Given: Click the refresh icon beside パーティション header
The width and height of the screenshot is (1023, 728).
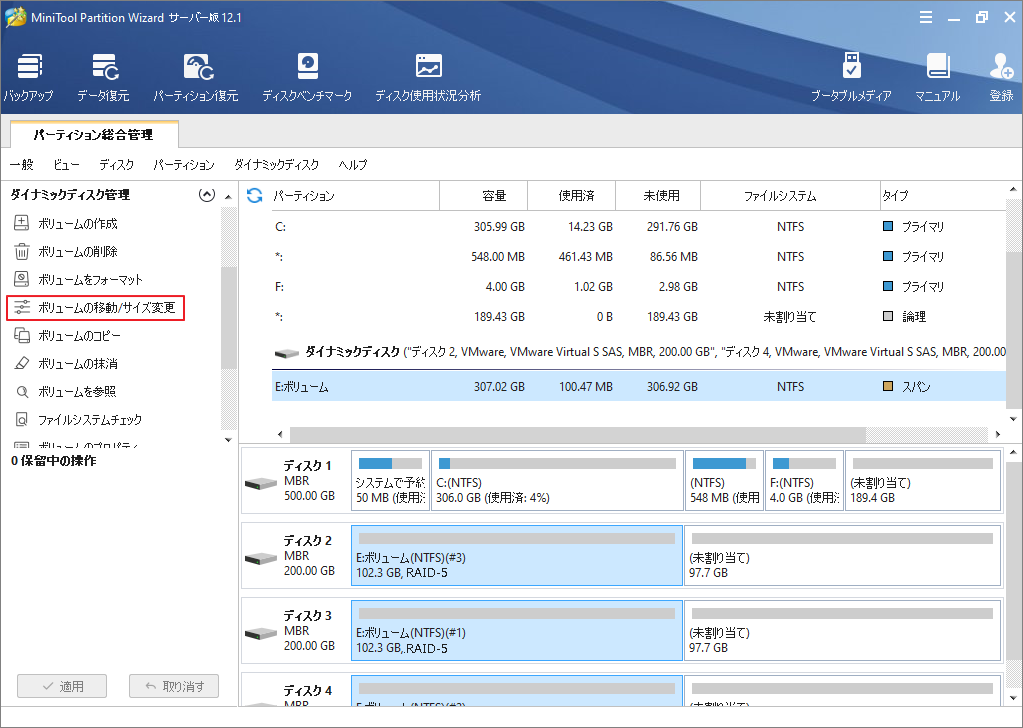Looking at the screenshot, I should 255,195.
